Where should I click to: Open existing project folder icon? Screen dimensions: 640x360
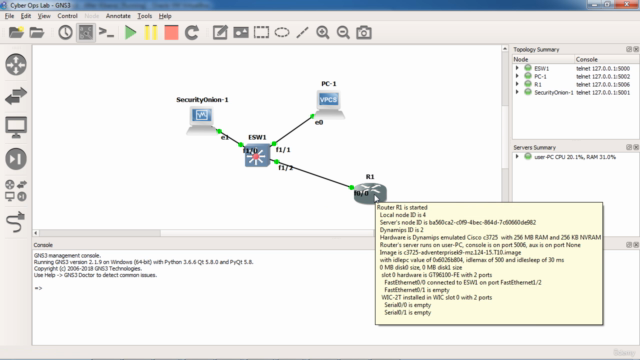click(x=37, y=32)
